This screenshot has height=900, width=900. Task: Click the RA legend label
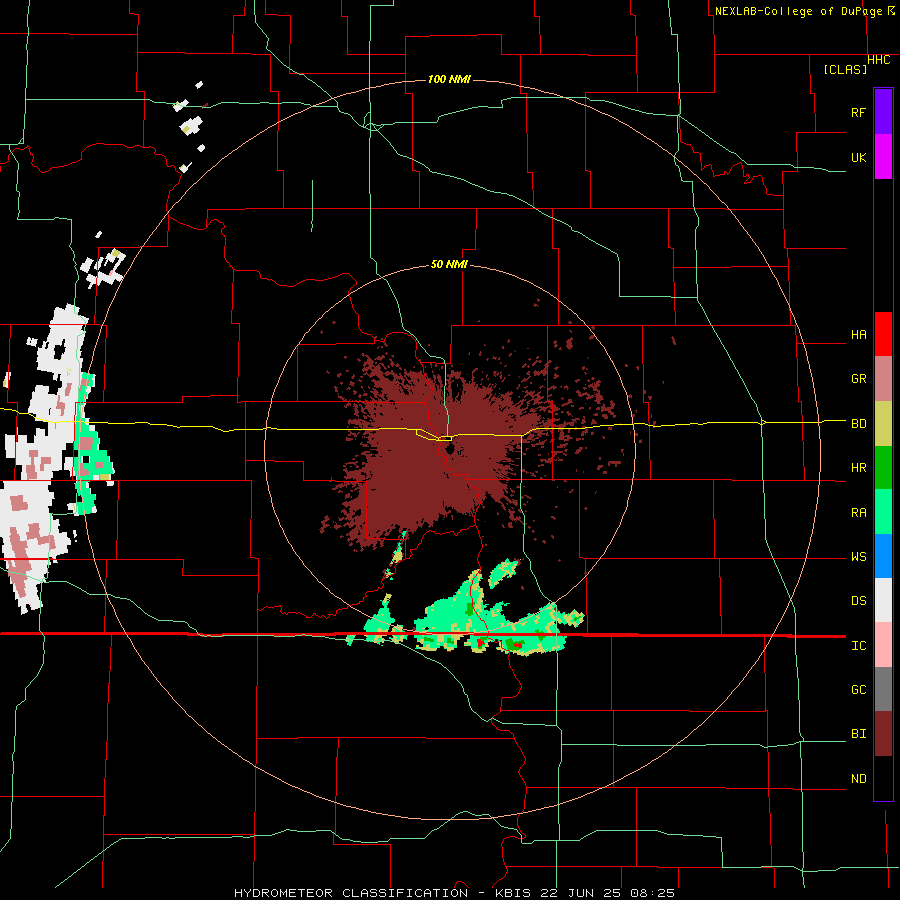click(x=858, y=513)
